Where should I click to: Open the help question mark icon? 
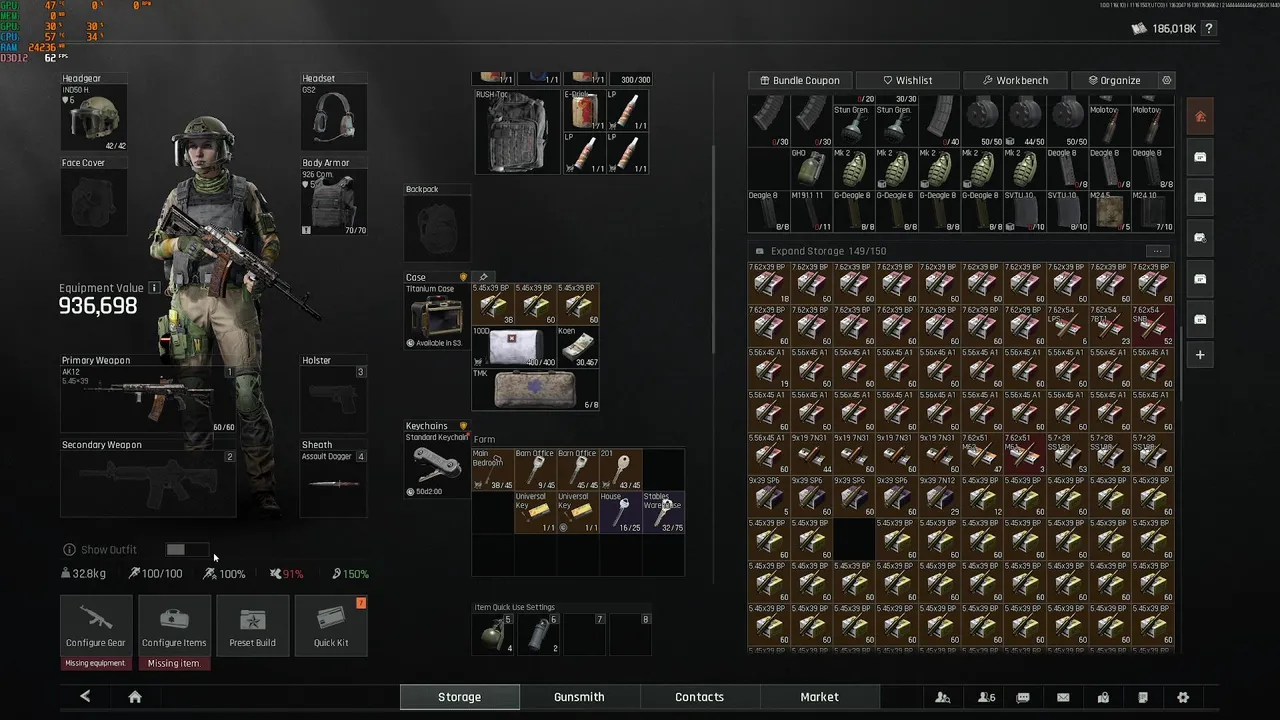[x=1209, y=29]
